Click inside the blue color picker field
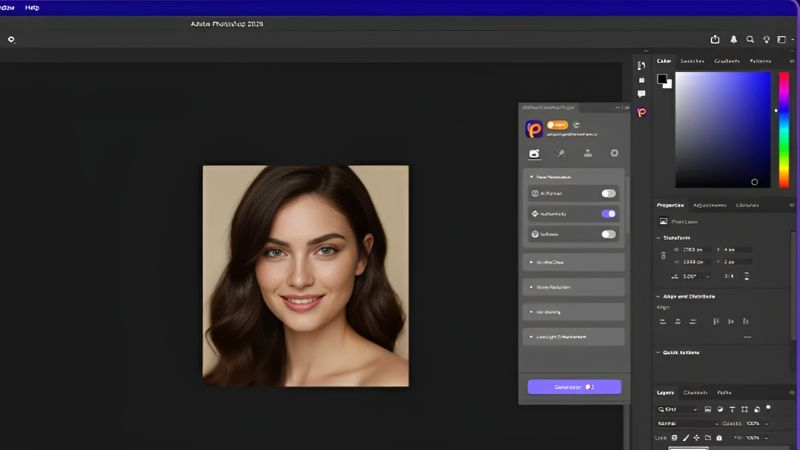This screenshot has width=800, height=450. (723, 130)
